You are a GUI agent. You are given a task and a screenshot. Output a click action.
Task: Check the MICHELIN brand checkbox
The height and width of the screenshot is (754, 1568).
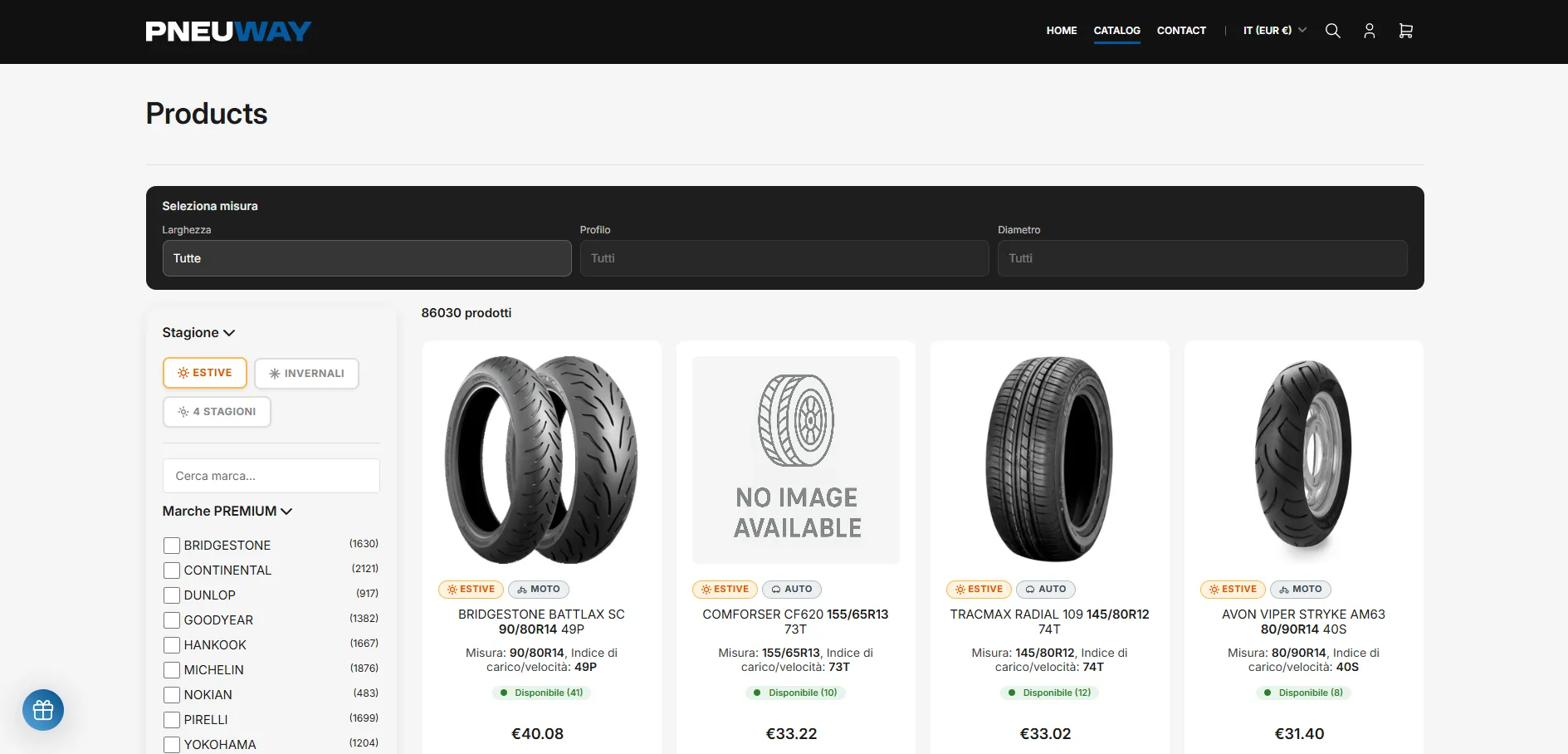tap(172, 670)
